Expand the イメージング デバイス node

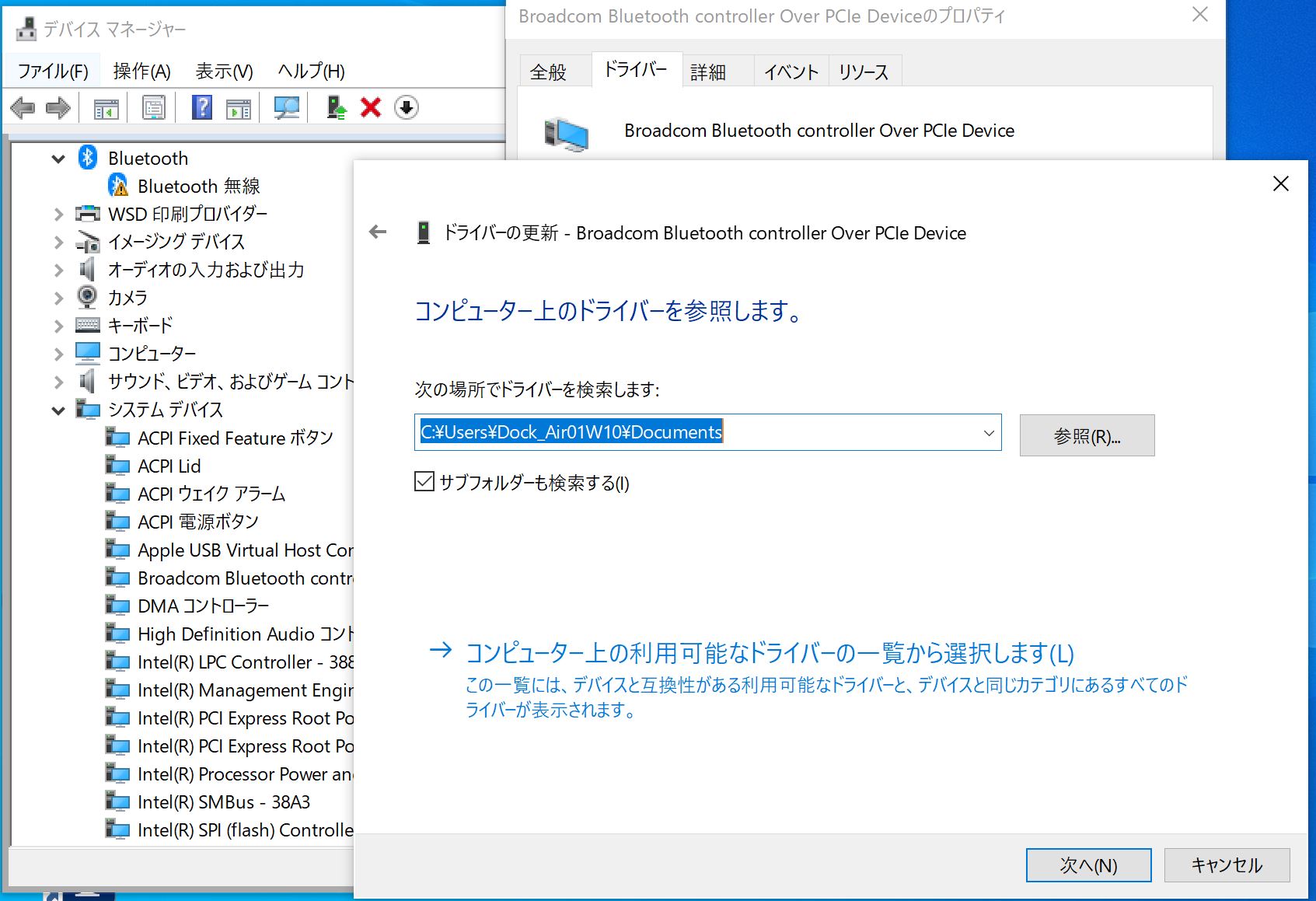point(58,243)
